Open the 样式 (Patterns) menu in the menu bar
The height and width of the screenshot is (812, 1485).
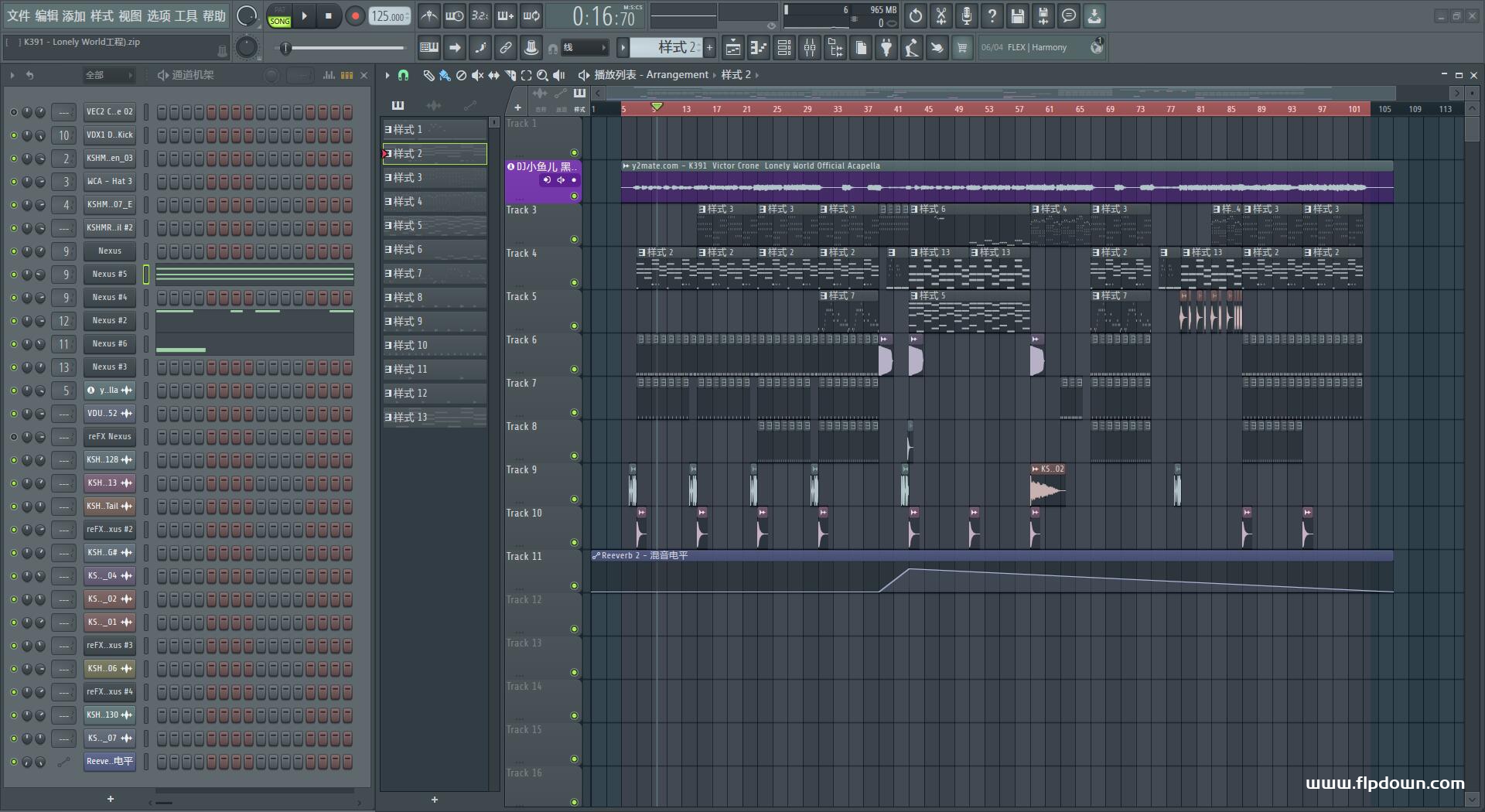click(x=102, y=15)
